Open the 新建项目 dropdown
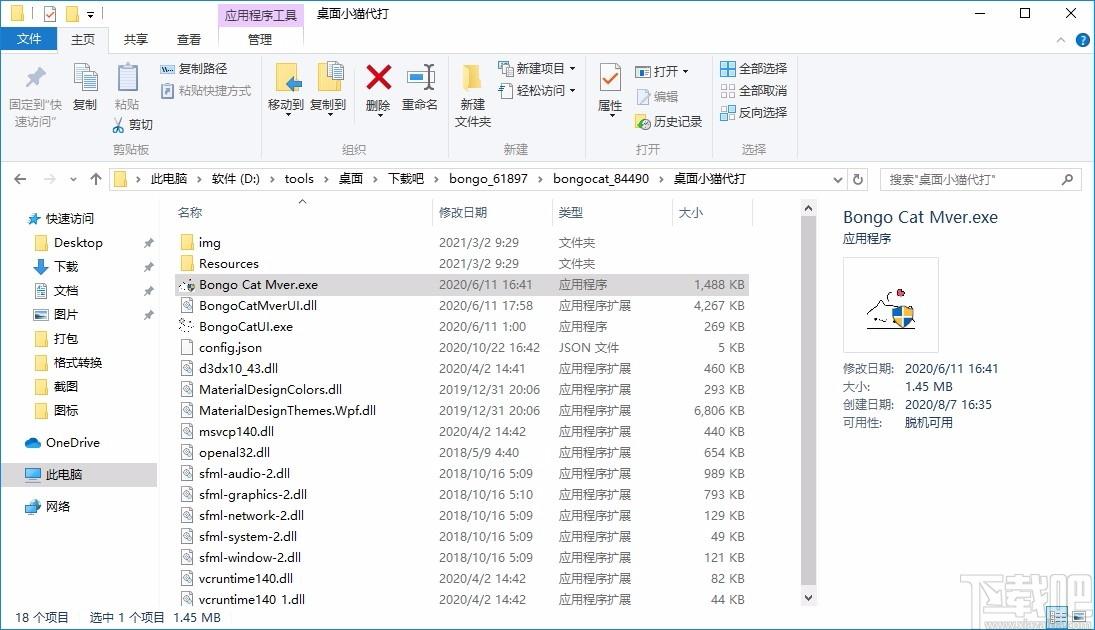The image size is (1095, 630). pos(537,68)
